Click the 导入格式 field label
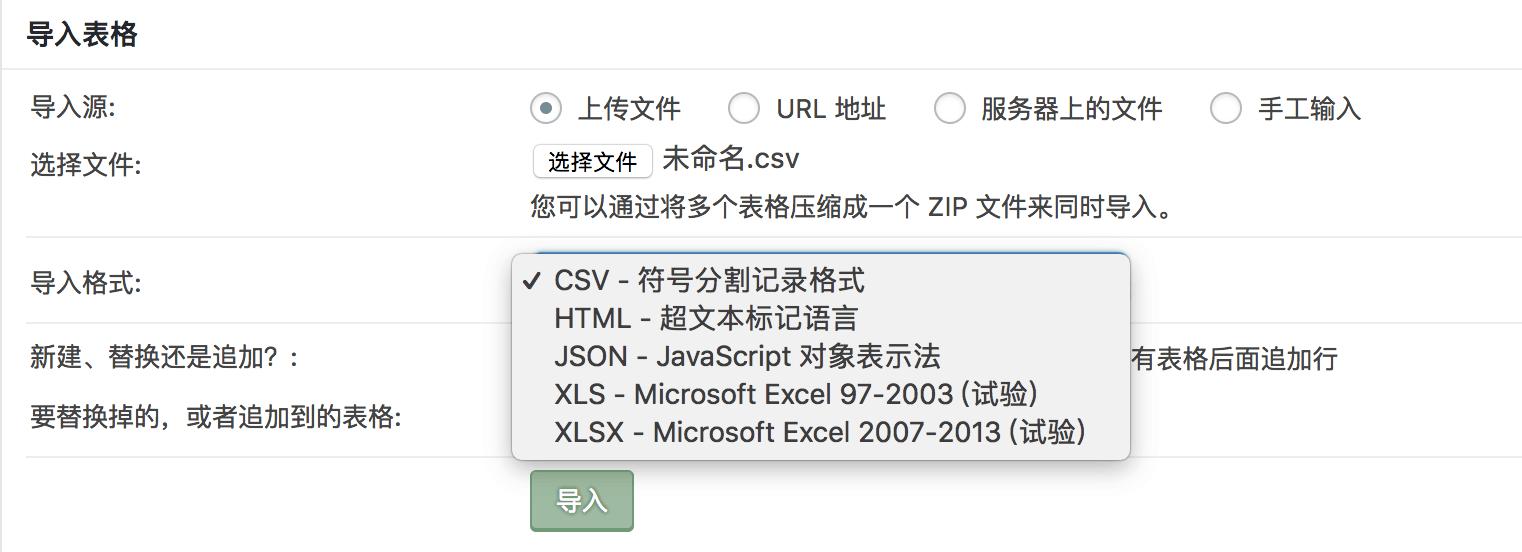Viewport: 1522px width, 552px height. point(86,283)
